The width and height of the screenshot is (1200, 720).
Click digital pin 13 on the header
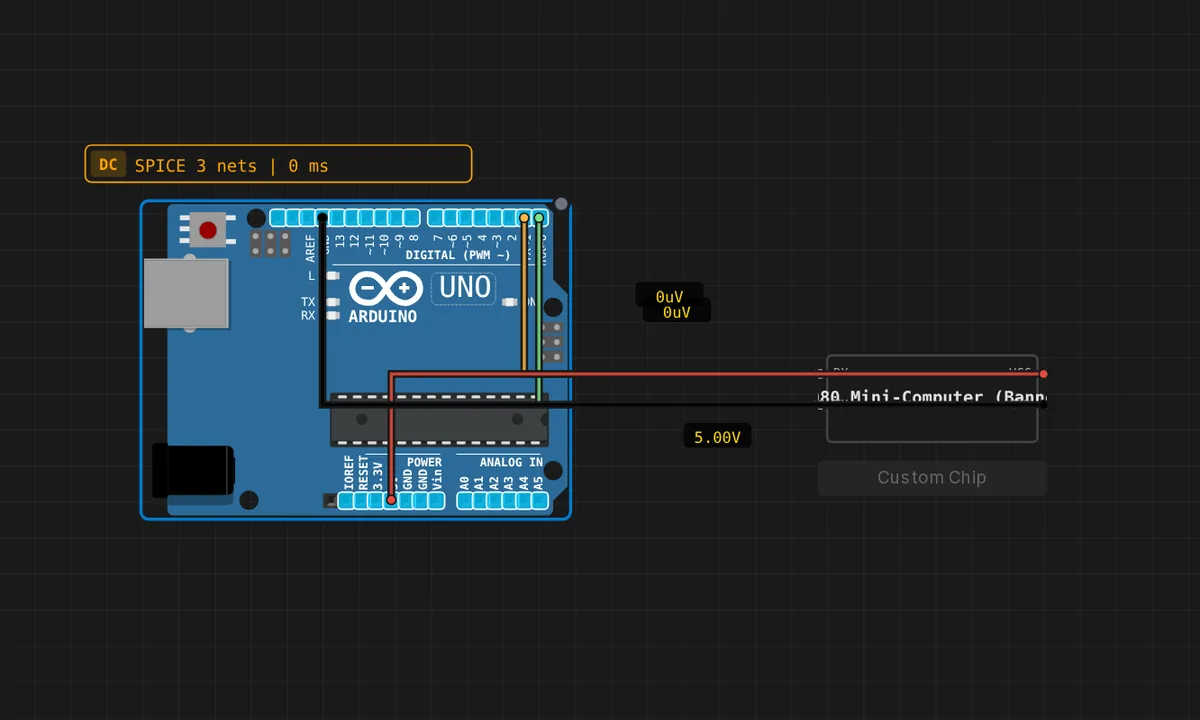[337, 217]
